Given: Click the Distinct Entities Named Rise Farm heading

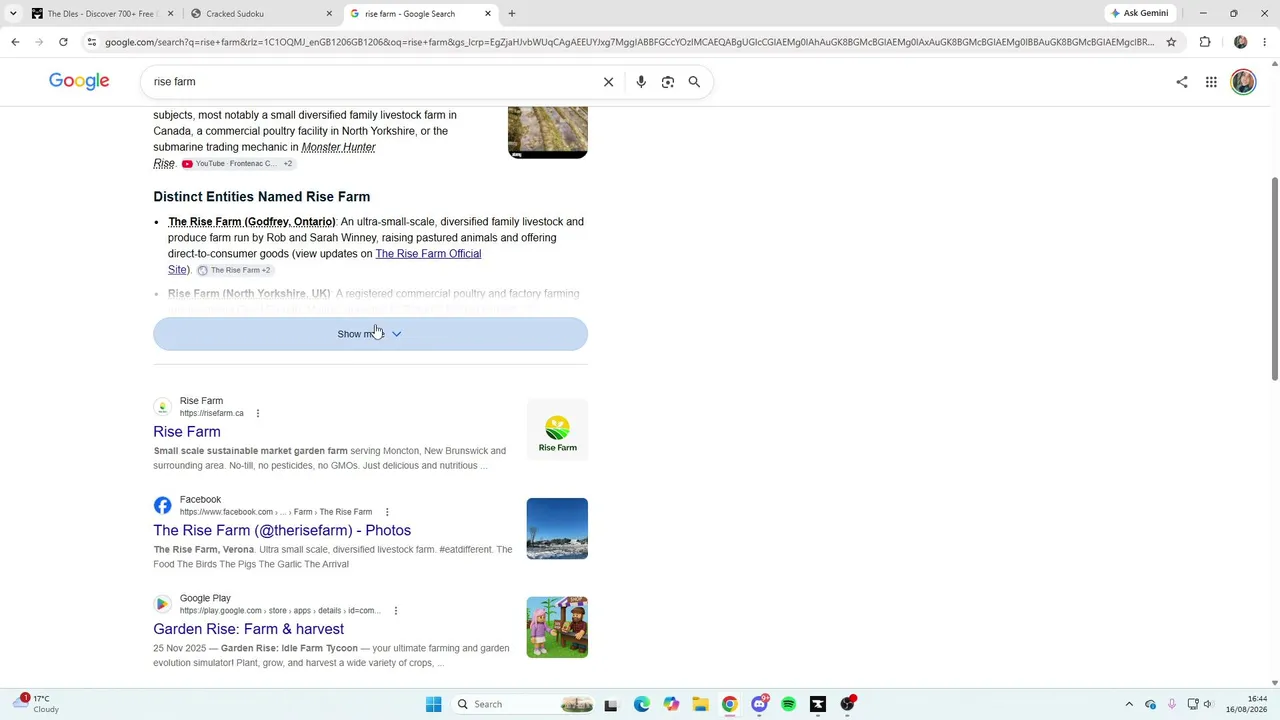Looking at the screenshot, I should (x=262, y=197).
